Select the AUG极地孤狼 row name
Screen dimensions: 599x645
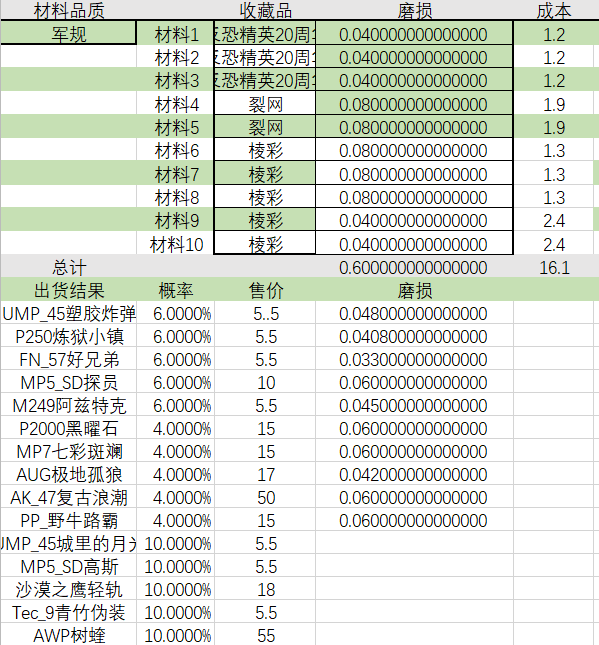point(68,475)
